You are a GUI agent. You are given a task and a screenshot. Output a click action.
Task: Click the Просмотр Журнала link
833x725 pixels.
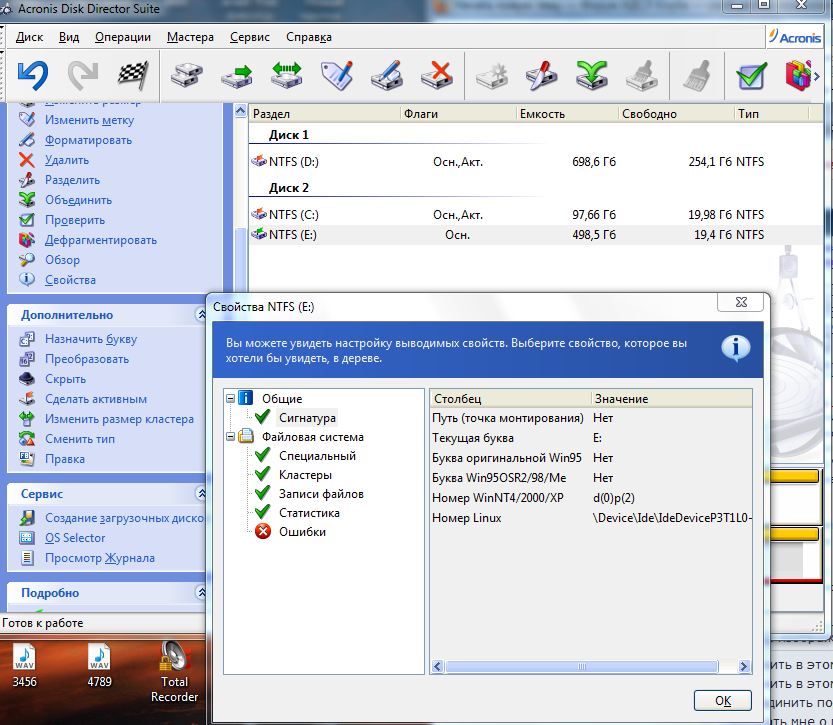click(100, 558)
